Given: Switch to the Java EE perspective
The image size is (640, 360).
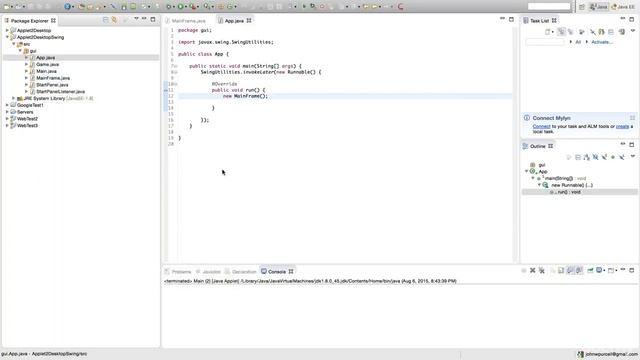Looking at the screenshot, I should click(x=623, y=7).
